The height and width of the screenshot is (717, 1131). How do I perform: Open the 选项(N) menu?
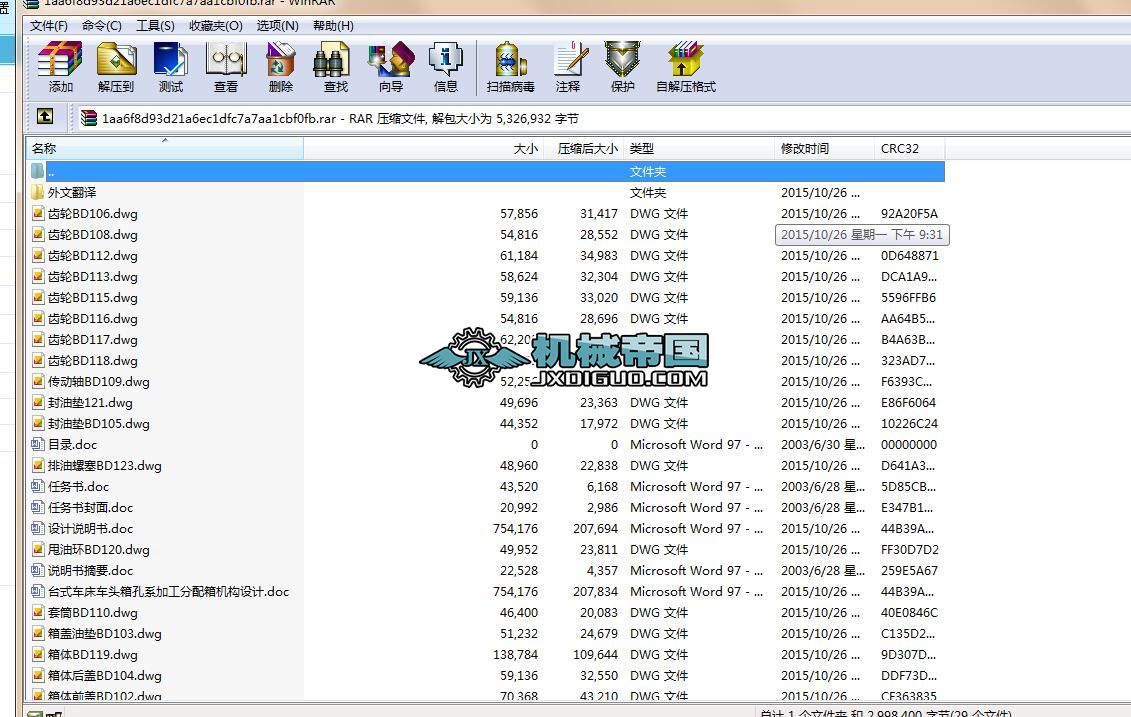click(278, 26)
